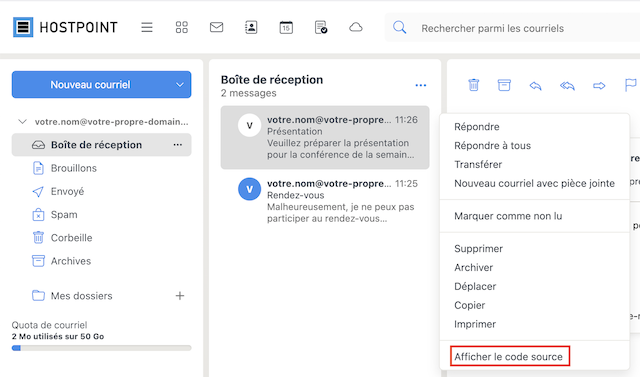
Task: Choose Marquer comme non lu
Action: pos(508,216)
